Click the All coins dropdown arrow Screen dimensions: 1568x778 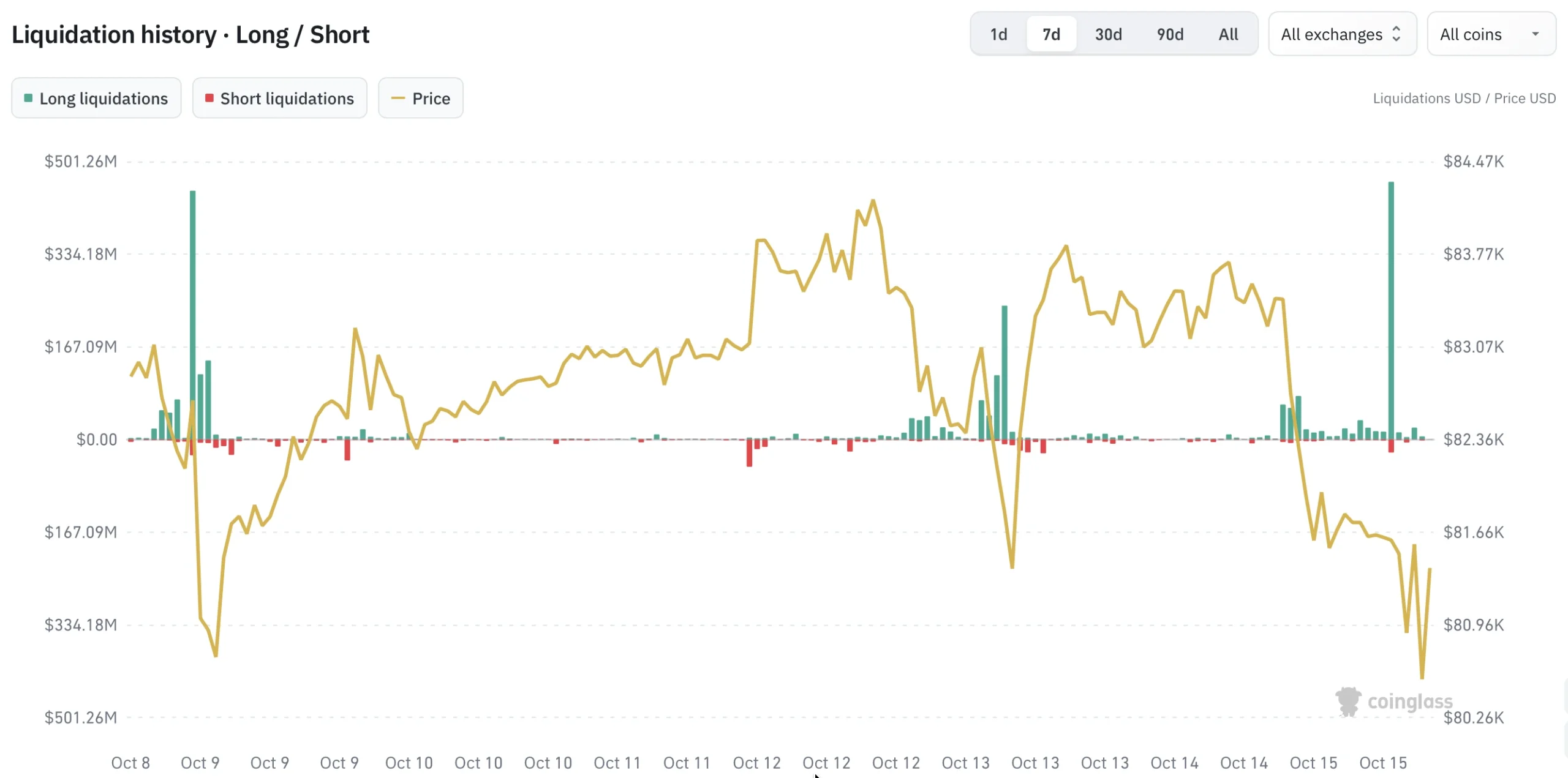1536,34
